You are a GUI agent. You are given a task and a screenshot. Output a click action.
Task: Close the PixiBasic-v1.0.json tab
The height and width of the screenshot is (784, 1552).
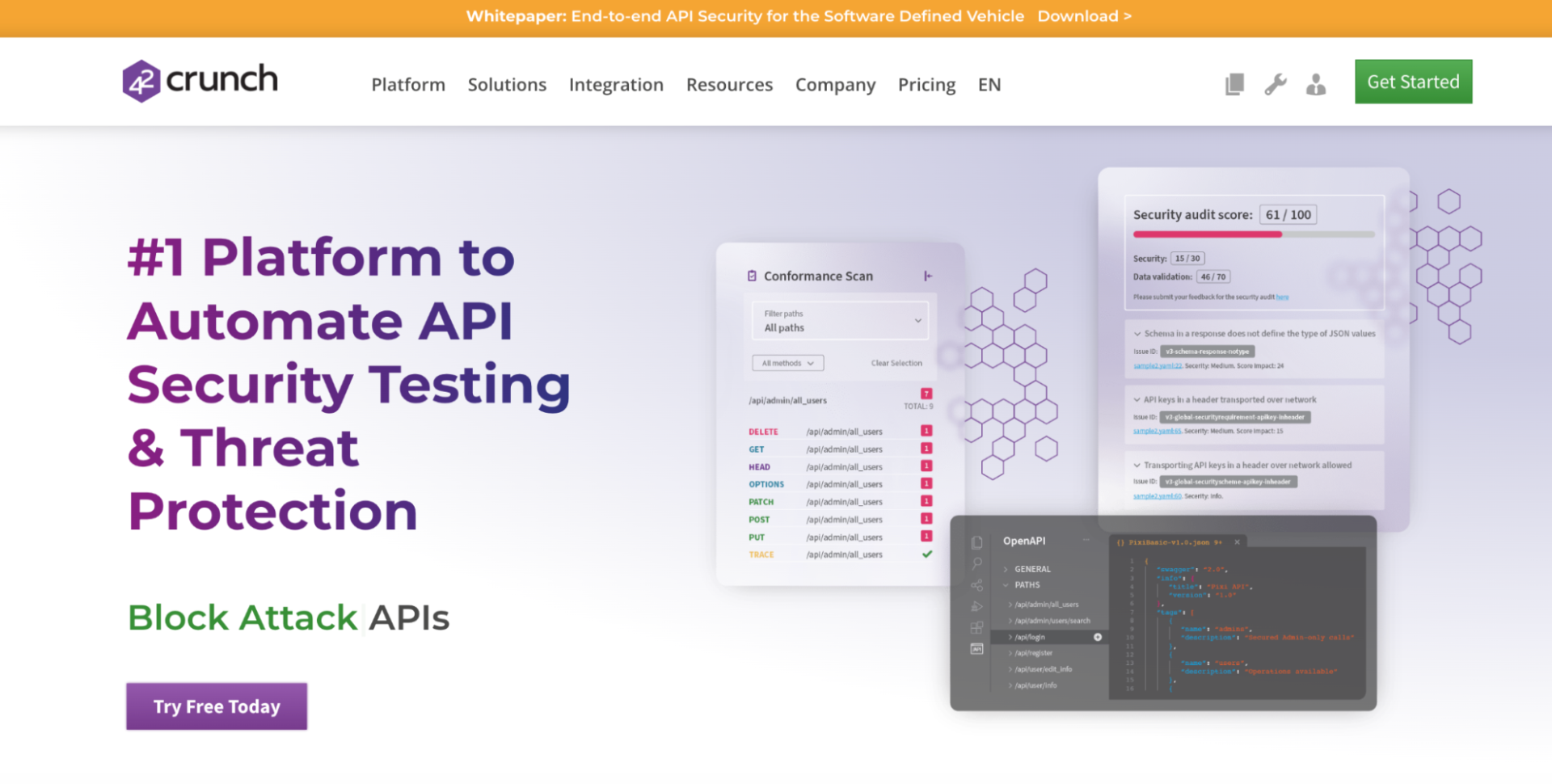[1237, 542]
